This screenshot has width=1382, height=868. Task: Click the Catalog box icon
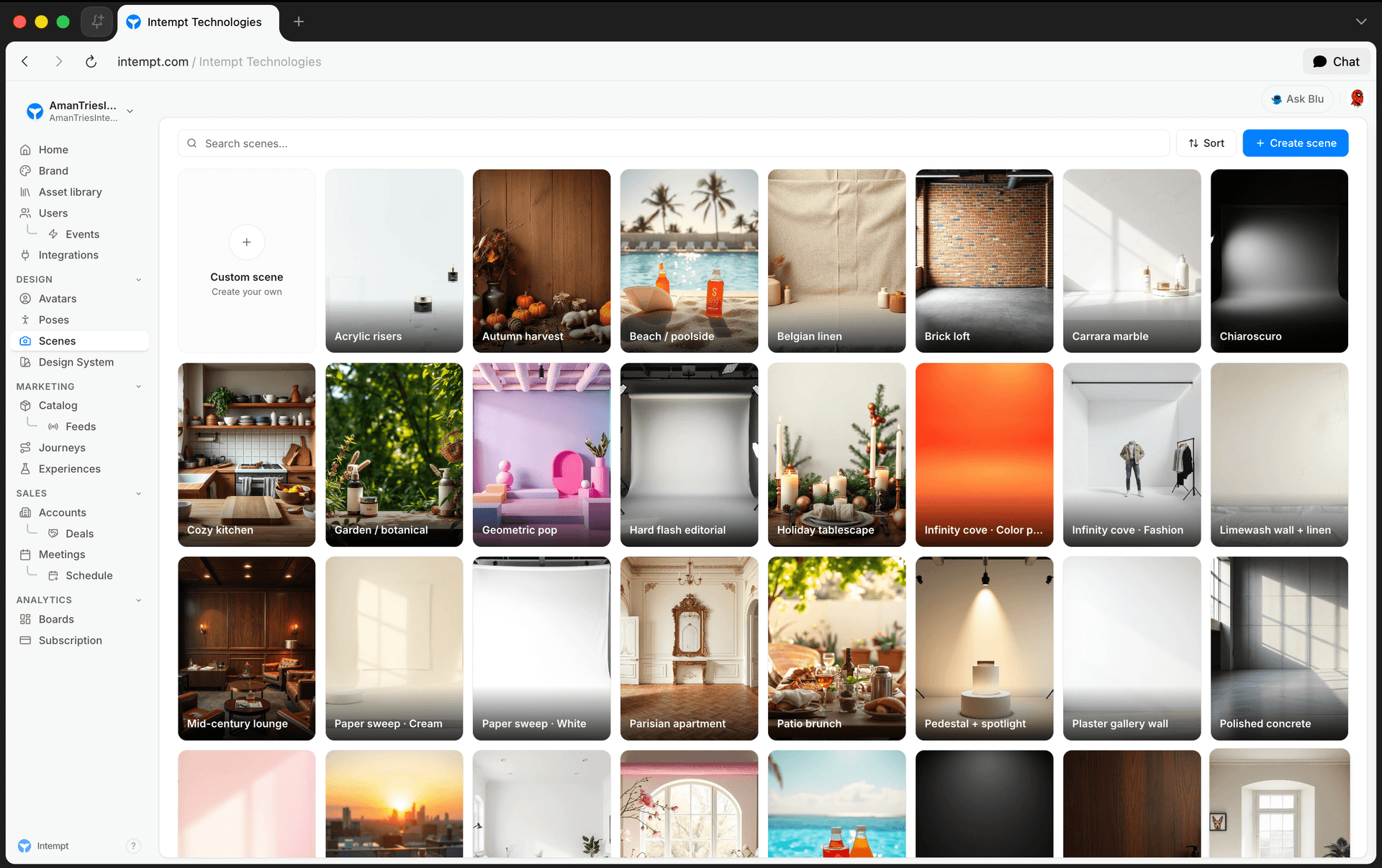(25, 405)
